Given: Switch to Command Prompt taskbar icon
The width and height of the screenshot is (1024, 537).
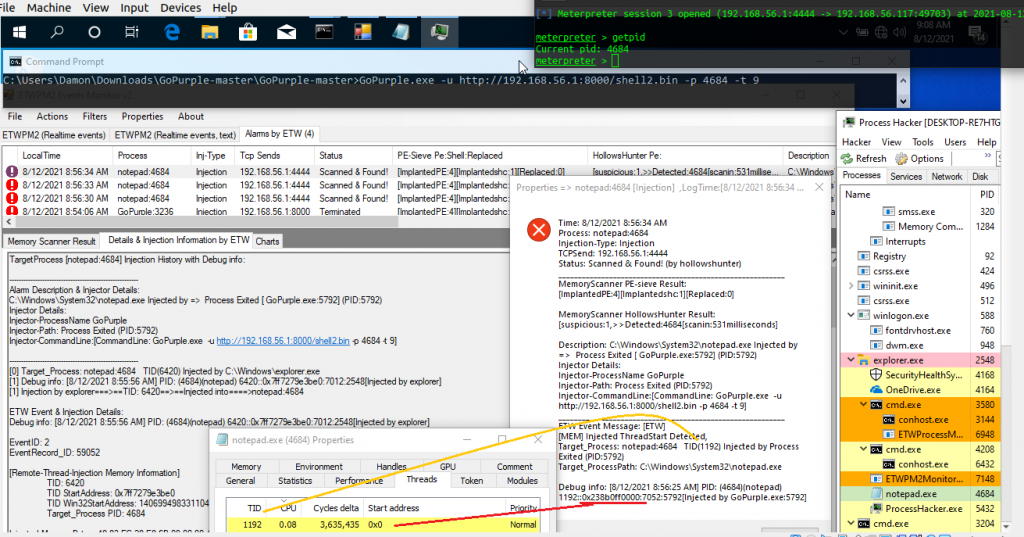Looking at the screenshot, I should point(325,32).
